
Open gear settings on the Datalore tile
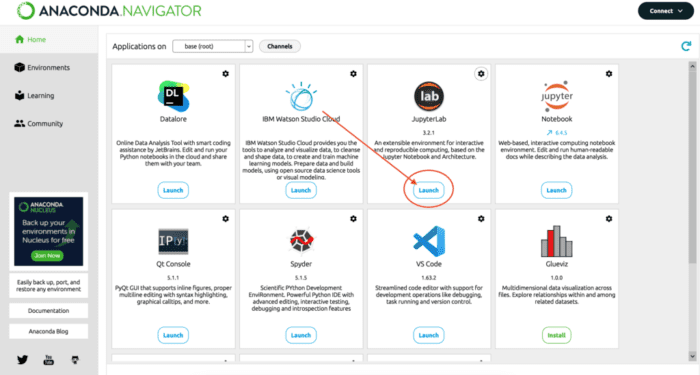point(225,74)
